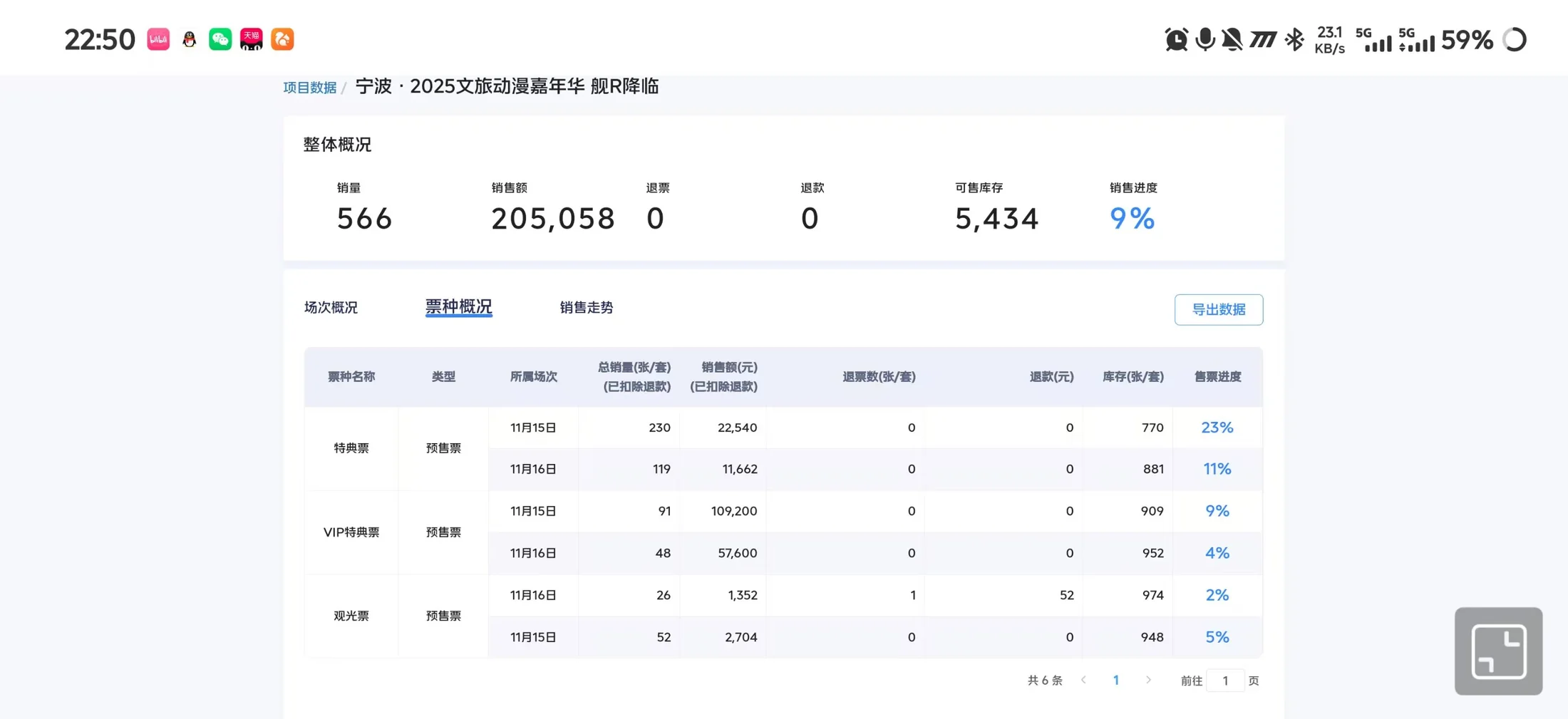Click the 观光票 ticket name cell
The height and width of the screenshot is (719, 1568).
[351, 616]
